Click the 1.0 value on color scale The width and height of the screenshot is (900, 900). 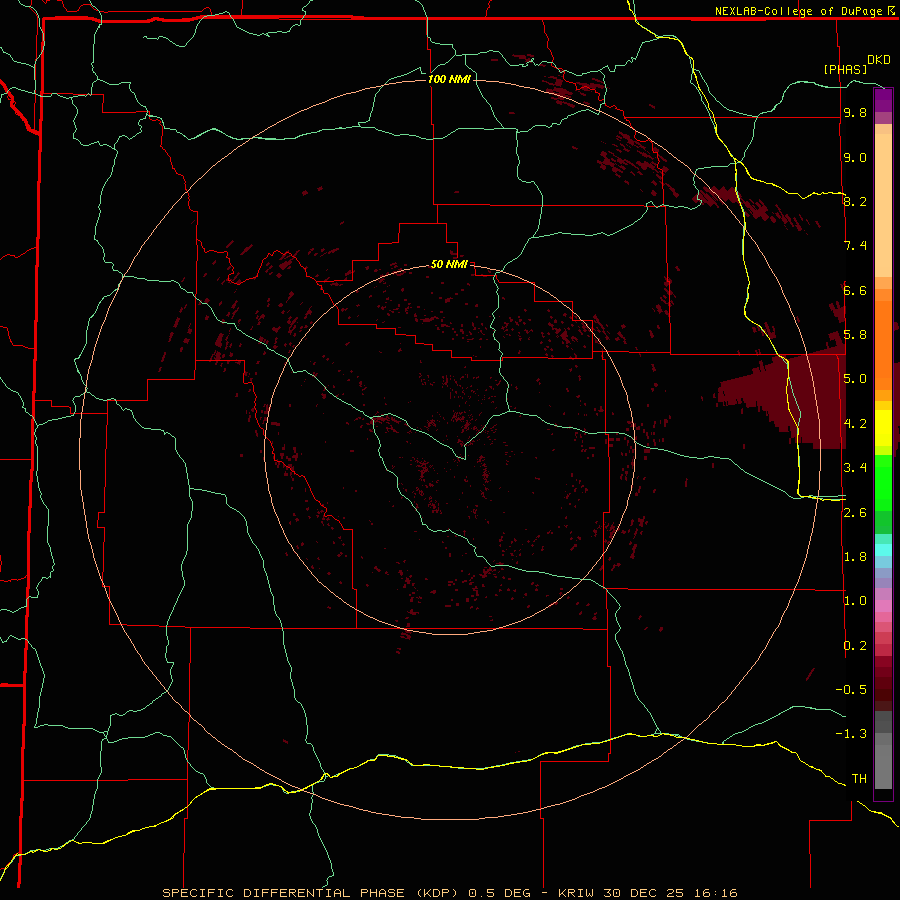point(855,601)
